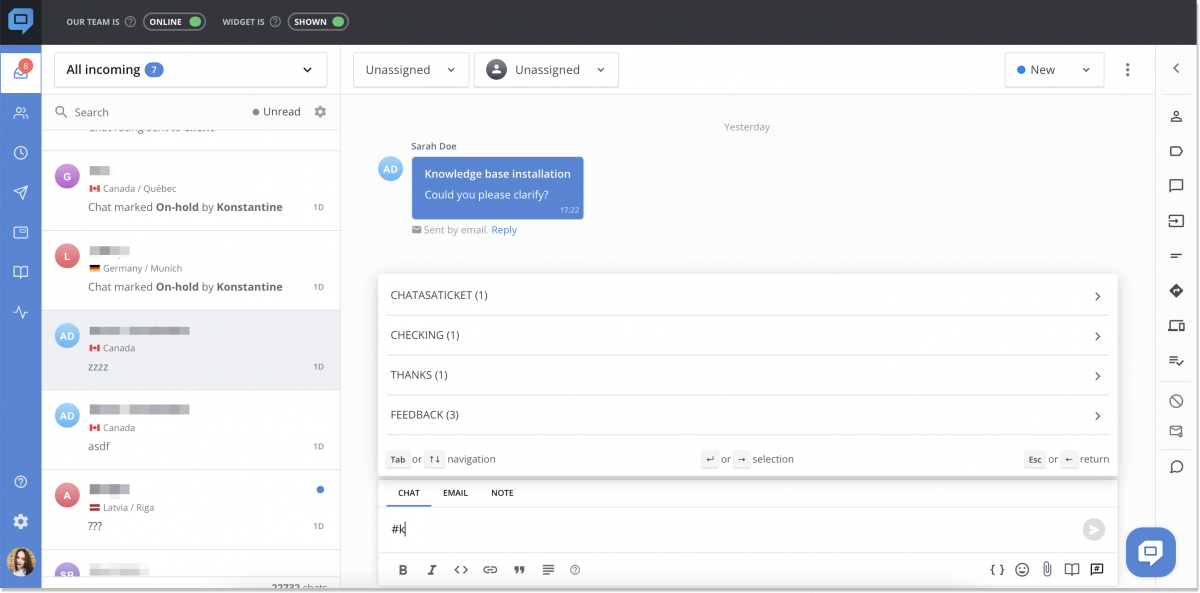This screenshot has height=593, width=1200.
Task: Toggle italic formatting in message editor
Action: [432, 569]
